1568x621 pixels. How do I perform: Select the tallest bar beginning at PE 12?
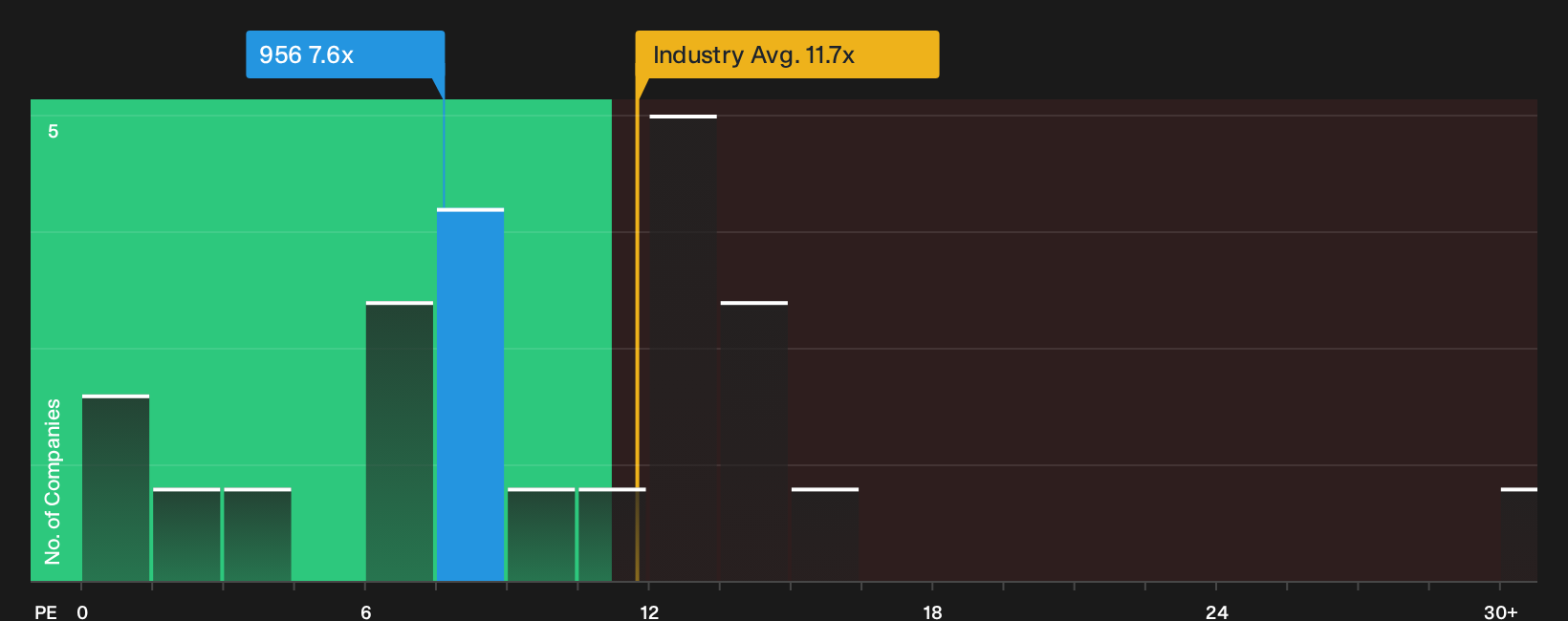[683, 348]
